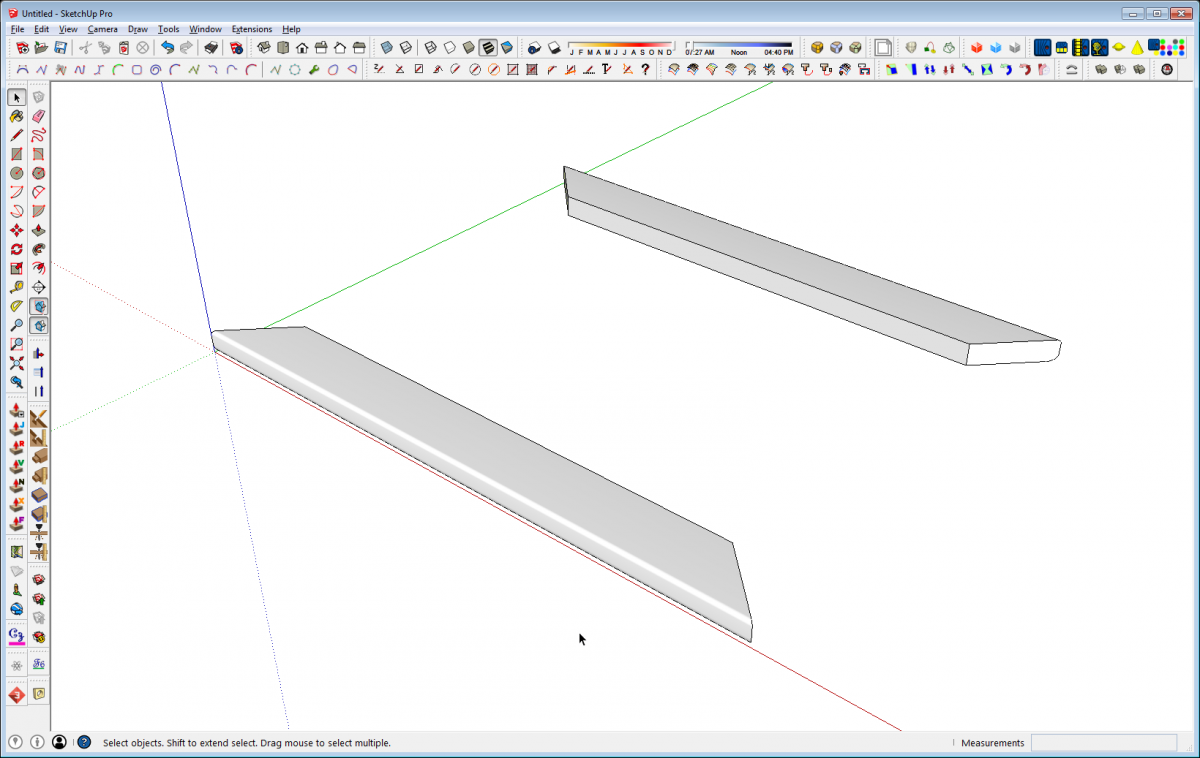This screenshot has width=1200, height=758.
Task: Click the Zoom Extents tool
Action: pos(17,363)
